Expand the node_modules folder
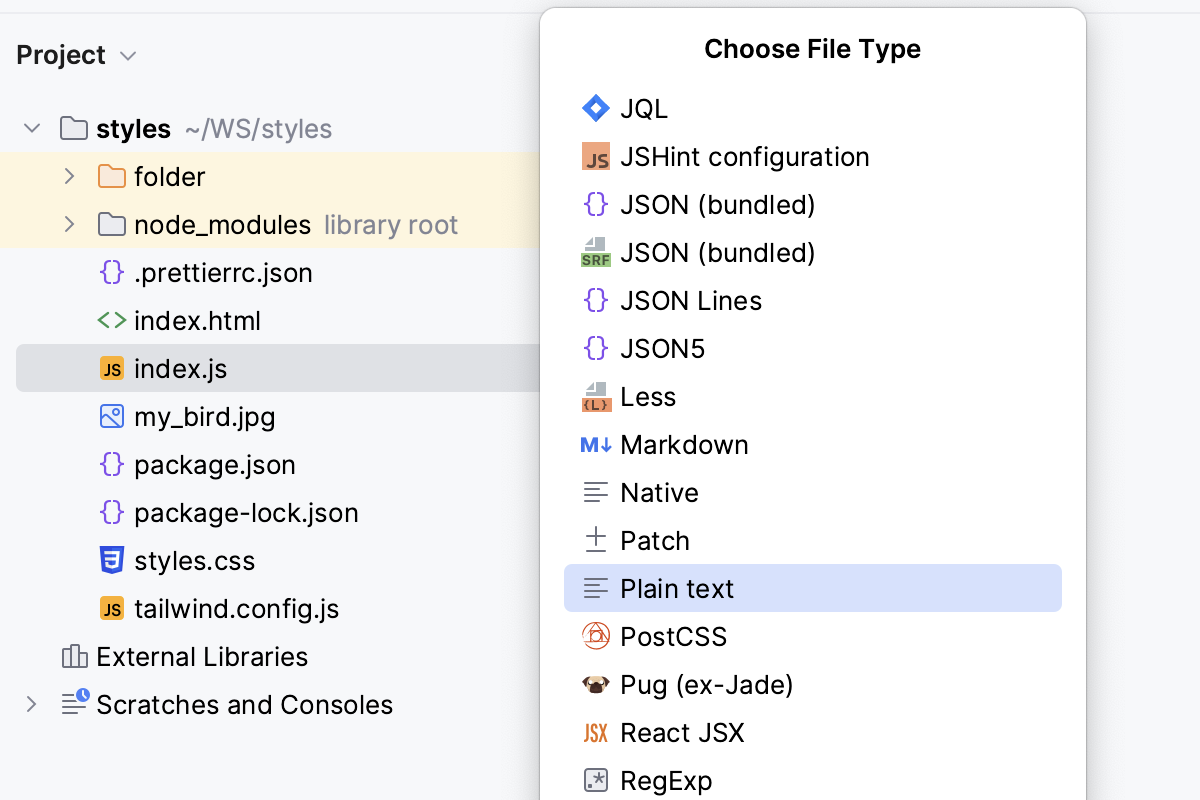Viewport: 1200px width, 800px height. click(x=68, y=224)
